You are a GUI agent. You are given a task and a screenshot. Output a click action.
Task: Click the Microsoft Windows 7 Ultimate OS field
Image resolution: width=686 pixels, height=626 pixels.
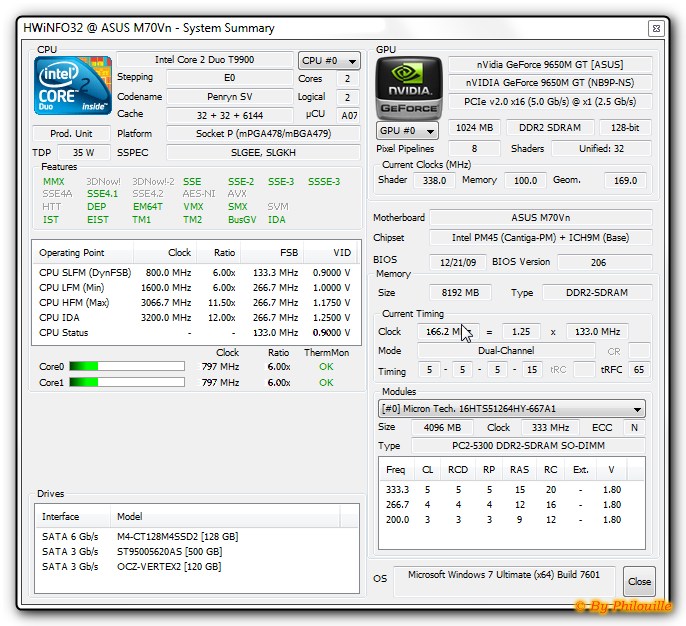(x=506, y=577)
